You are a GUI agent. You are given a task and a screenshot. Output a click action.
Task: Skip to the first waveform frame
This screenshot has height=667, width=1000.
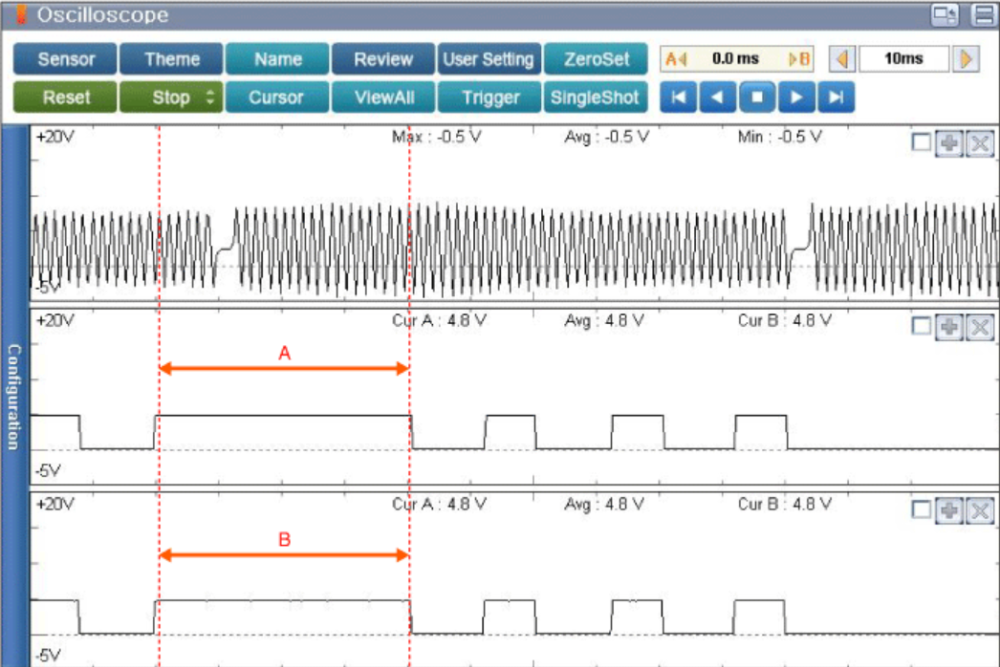click(x=678, y=98)
